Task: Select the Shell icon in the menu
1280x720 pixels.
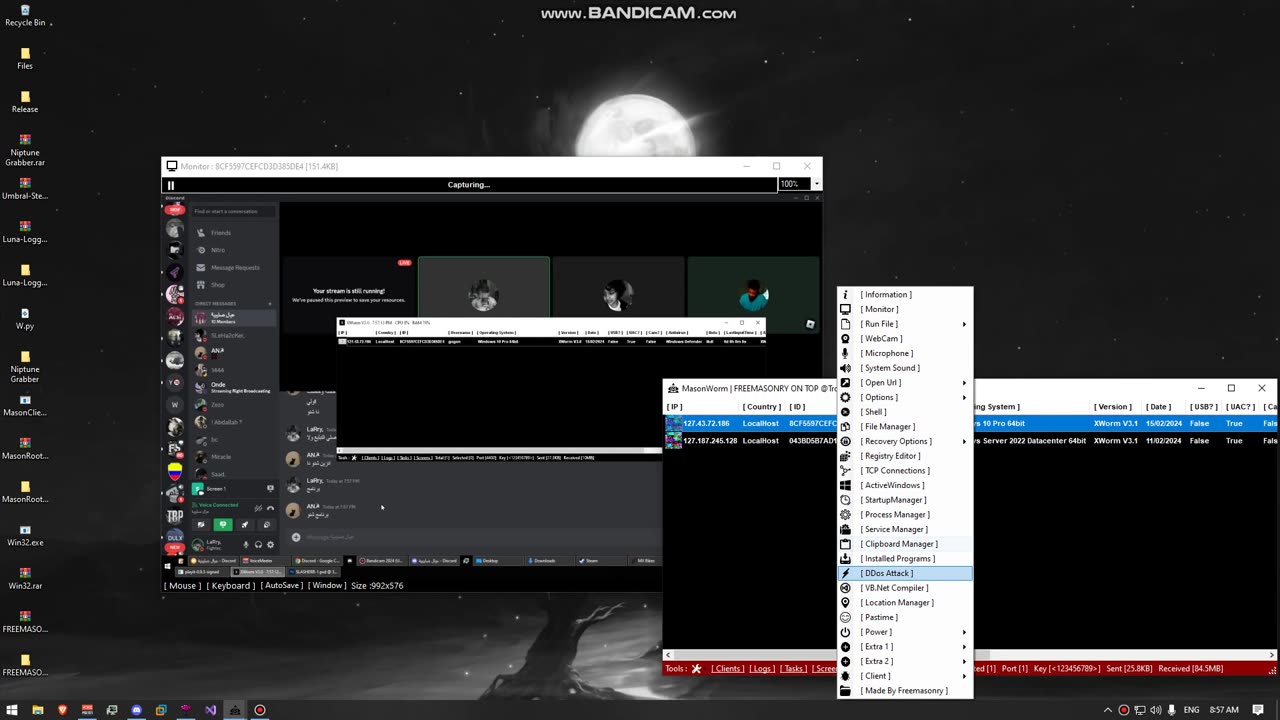Action: (x=845, y=412)
